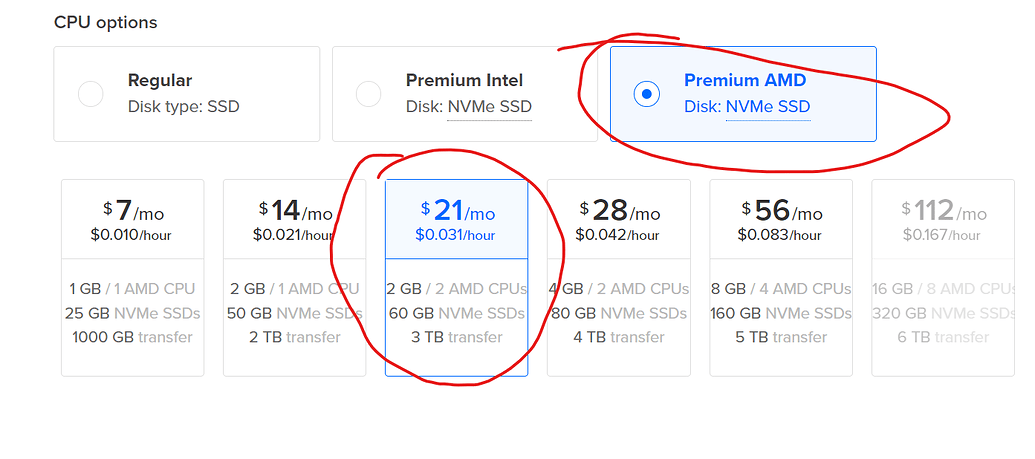This screenshot has height=459, width=1035.
Task: Click the 50 GB NVMe SSDs plan details
Action: coord(295,313)
